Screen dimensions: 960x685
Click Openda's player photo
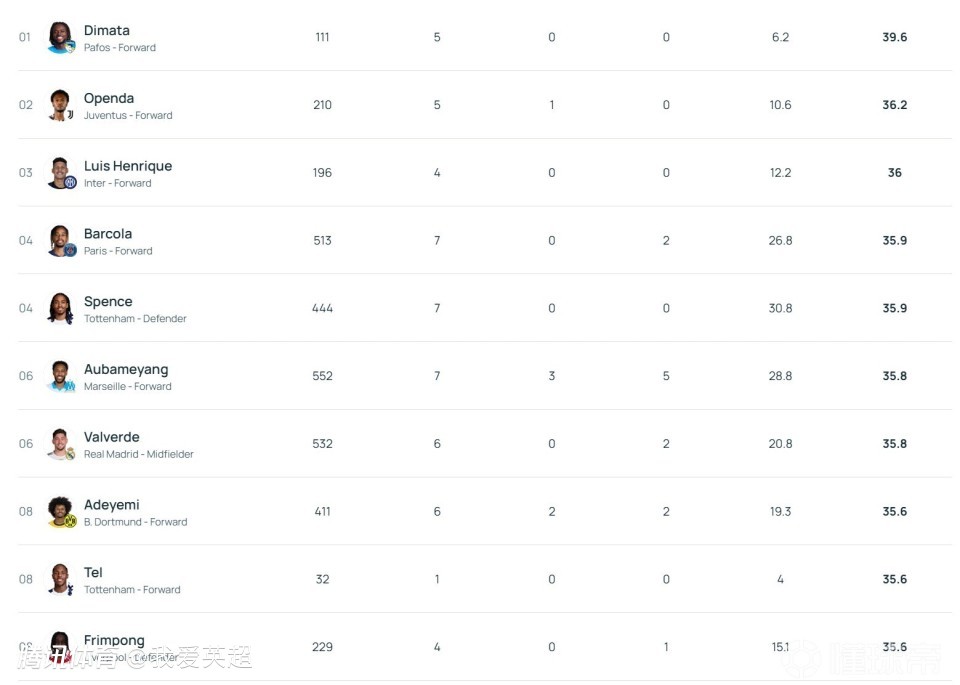coord(61,105)
